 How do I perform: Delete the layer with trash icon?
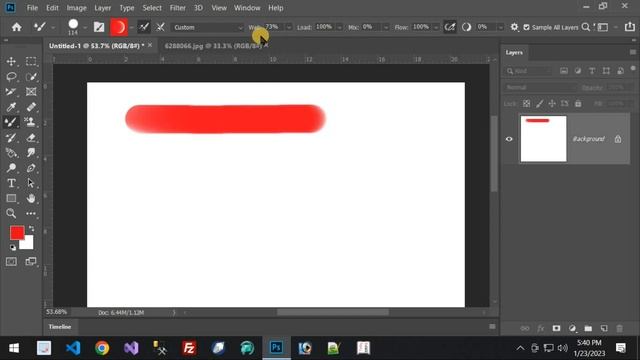(x=620, y=328)
